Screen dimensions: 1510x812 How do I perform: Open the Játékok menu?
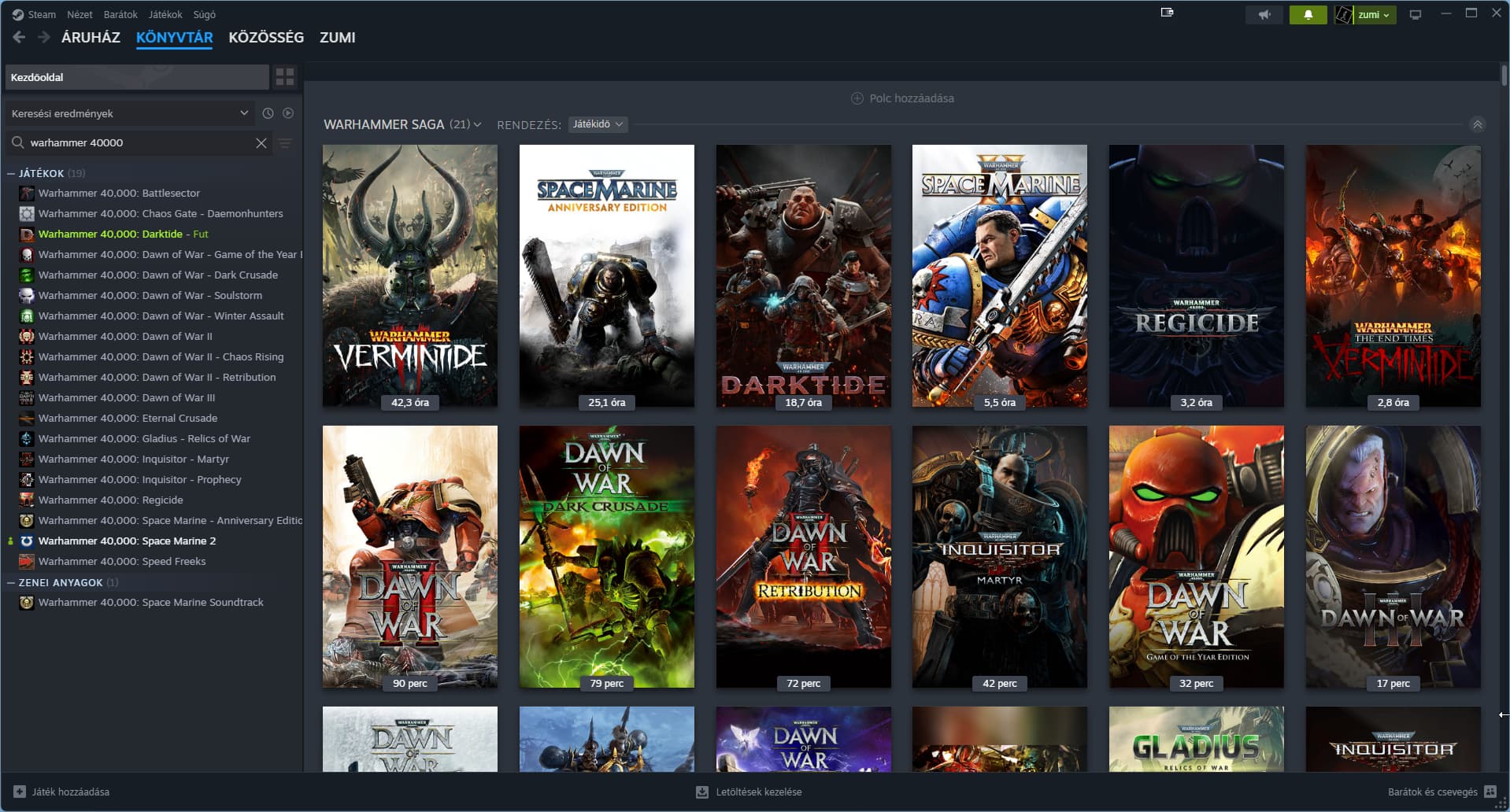click(165, 14)
